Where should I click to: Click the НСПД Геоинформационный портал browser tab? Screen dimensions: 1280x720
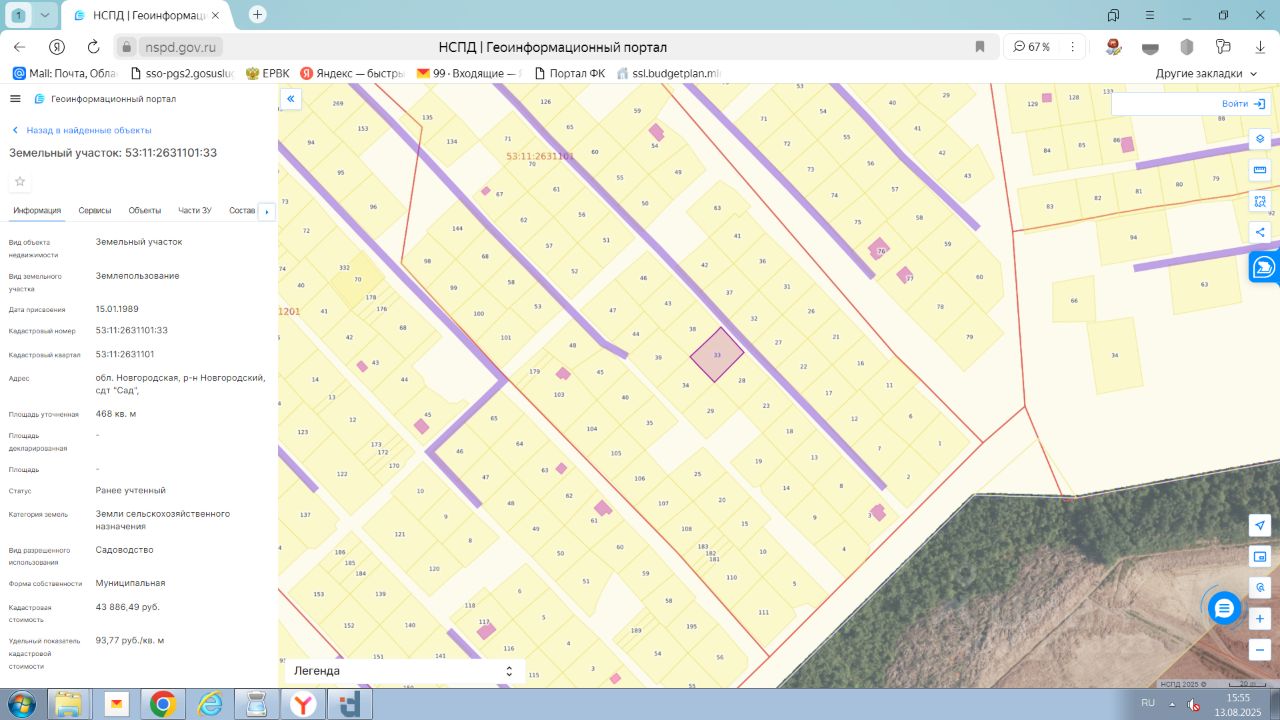click(146, 16)
